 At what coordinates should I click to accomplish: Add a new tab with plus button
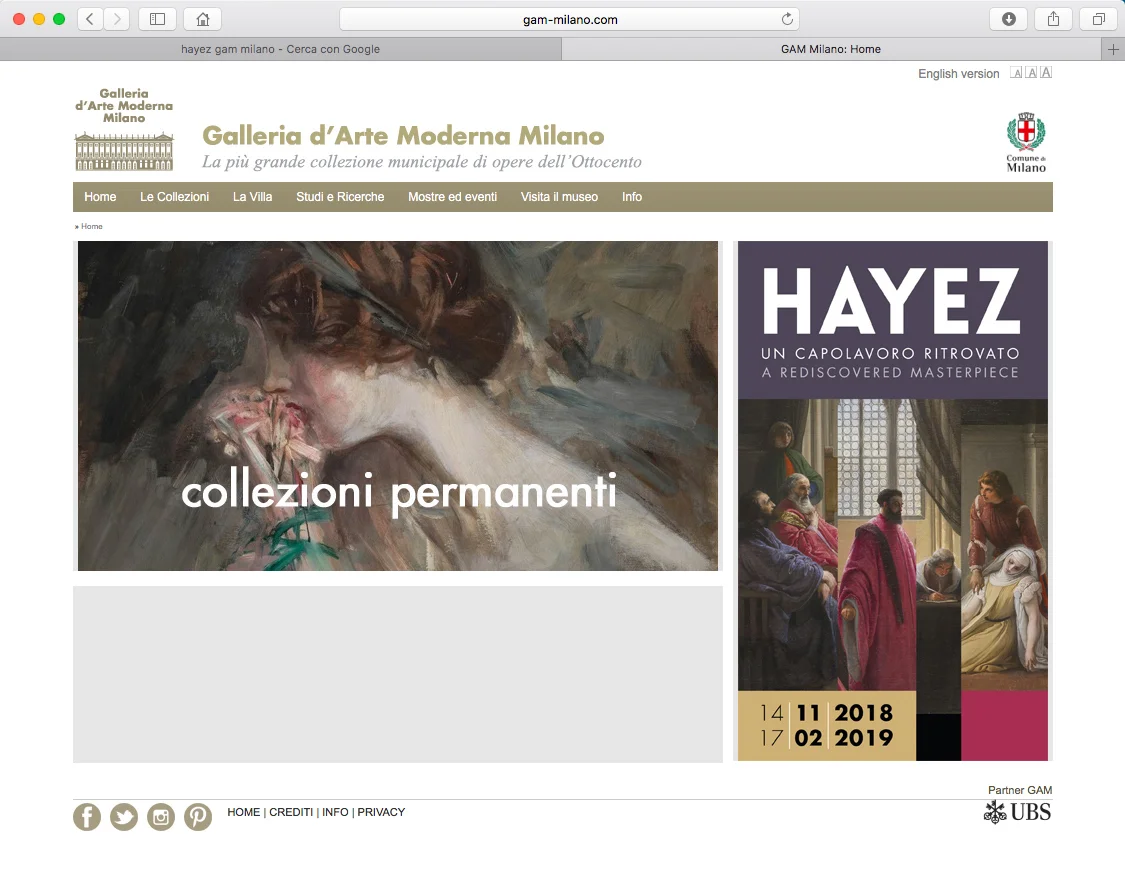pos(1113,50)
